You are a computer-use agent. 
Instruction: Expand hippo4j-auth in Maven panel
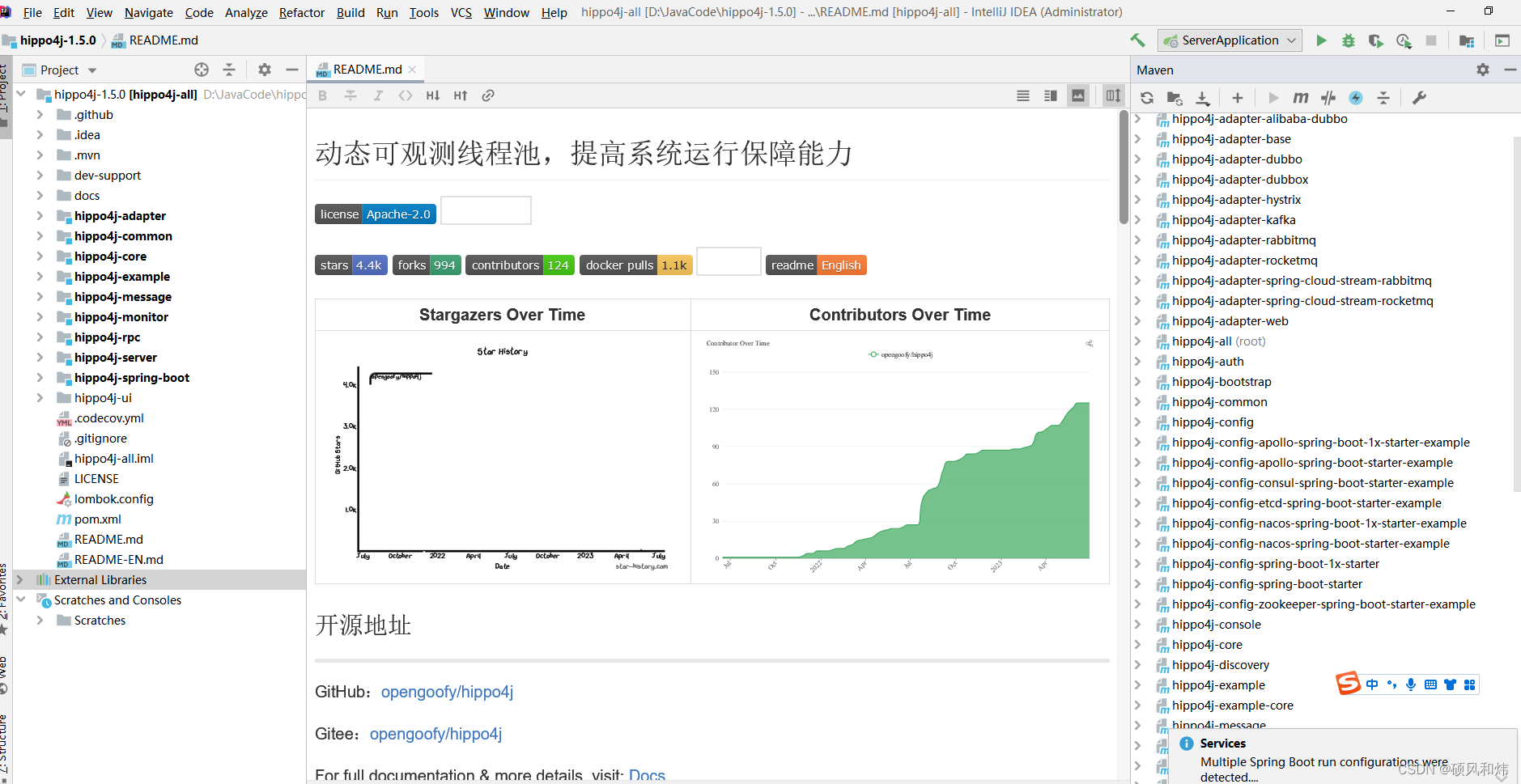click(1137, 362)
